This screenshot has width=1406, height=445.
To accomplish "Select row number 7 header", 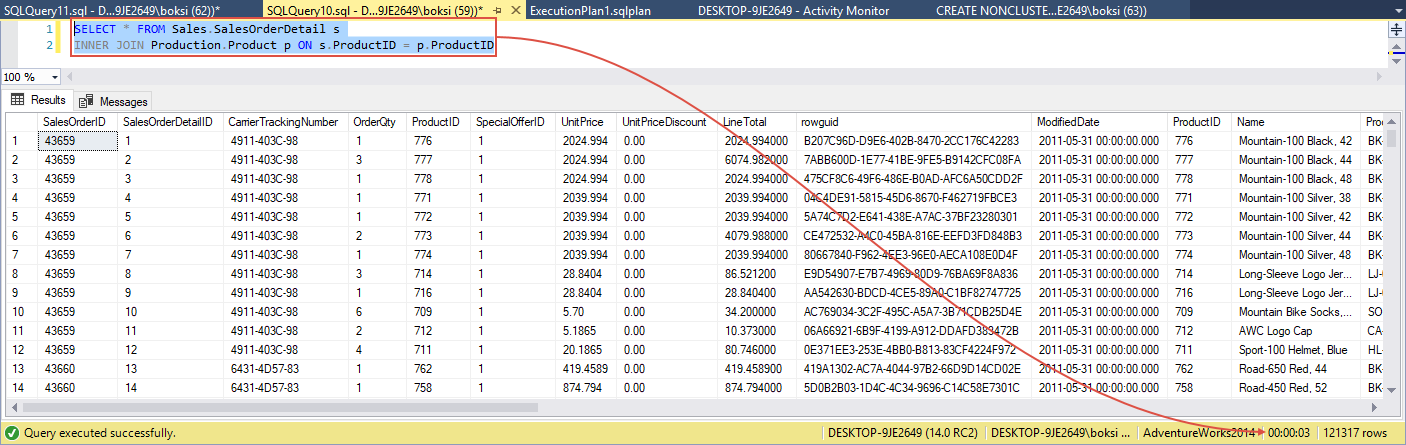I will pos(22,254).
